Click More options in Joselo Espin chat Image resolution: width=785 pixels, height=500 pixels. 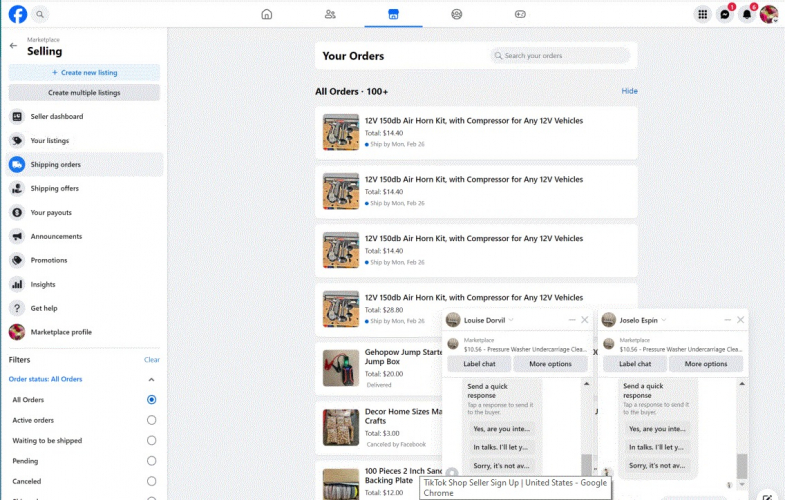[x=706, y=364]
